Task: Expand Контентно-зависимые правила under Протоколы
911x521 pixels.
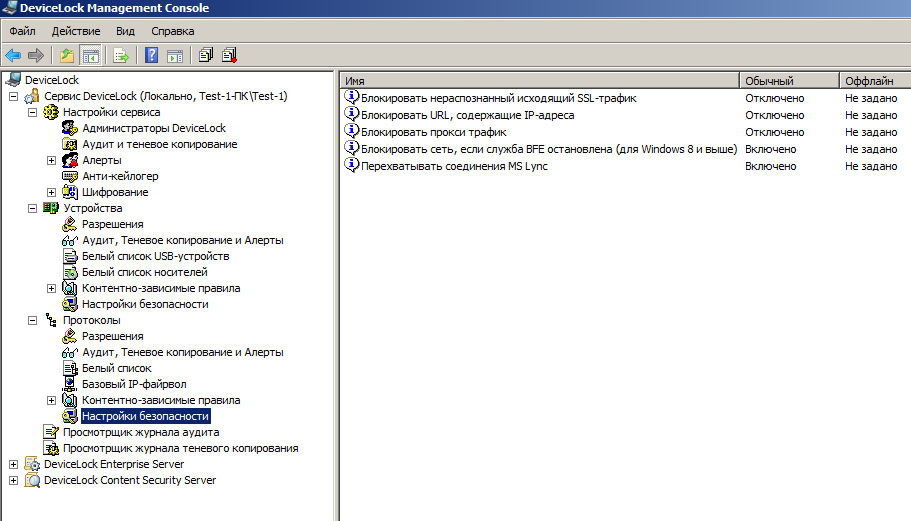Action: (52, 400)
